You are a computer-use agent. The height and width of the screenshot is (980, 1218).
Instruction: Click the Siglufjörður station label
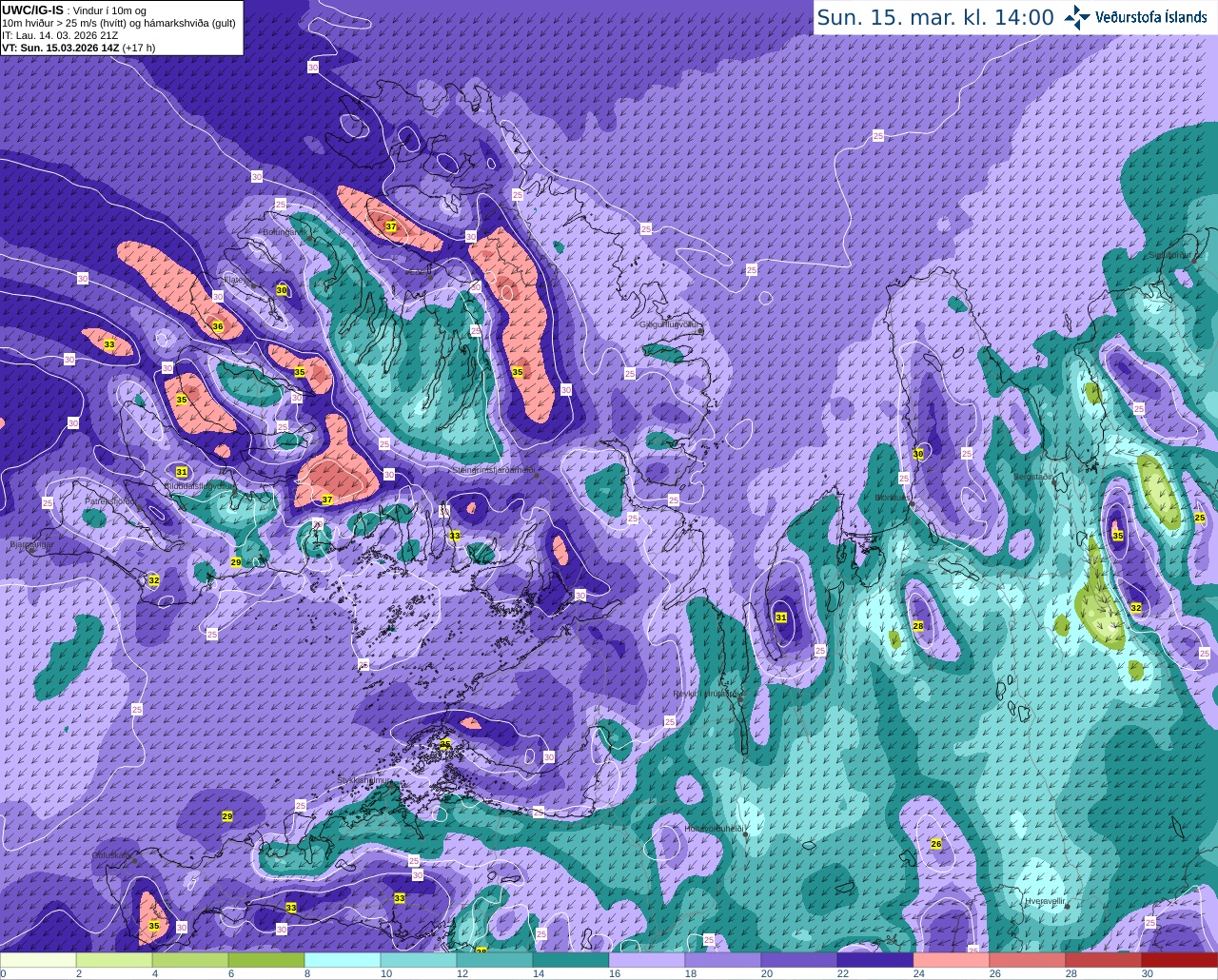[1169, 255]
